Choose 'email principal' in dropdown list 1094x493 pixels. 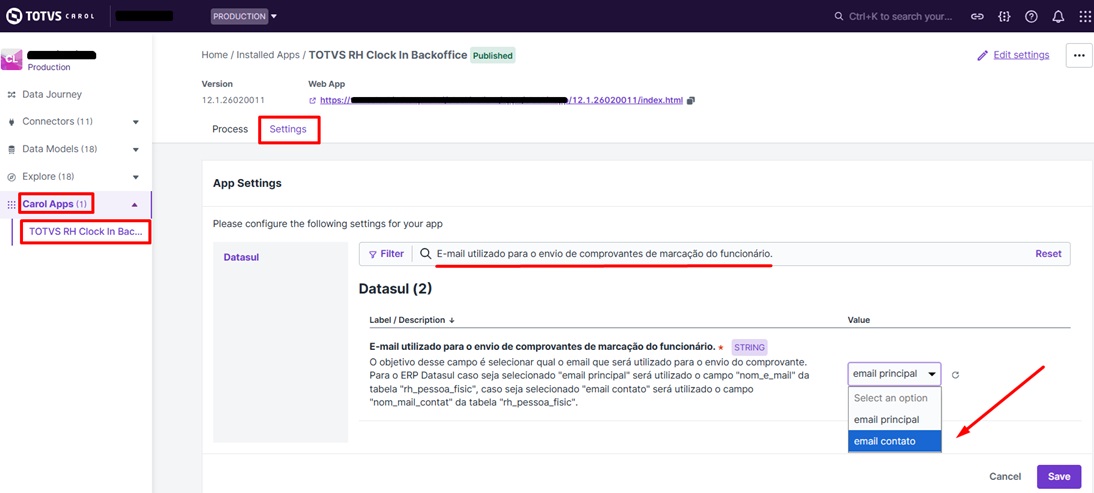tap(894, 420)
